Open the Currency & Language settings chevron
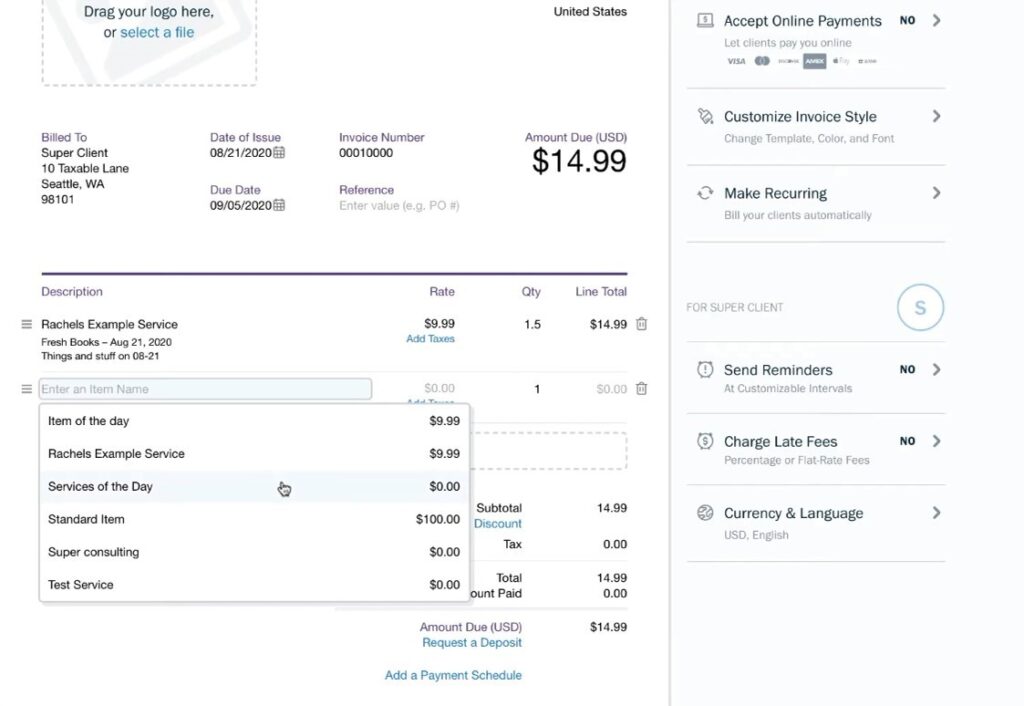Image resolution: width=1024 pixels, height=706 pixels. point(935,513)
